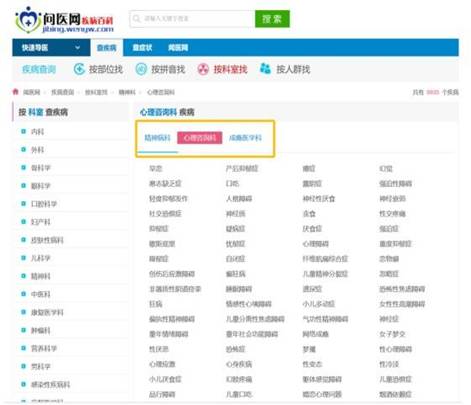
Task: Click the icon beside 按部位找
Action: pyautogui.click(x=79, y=69)
